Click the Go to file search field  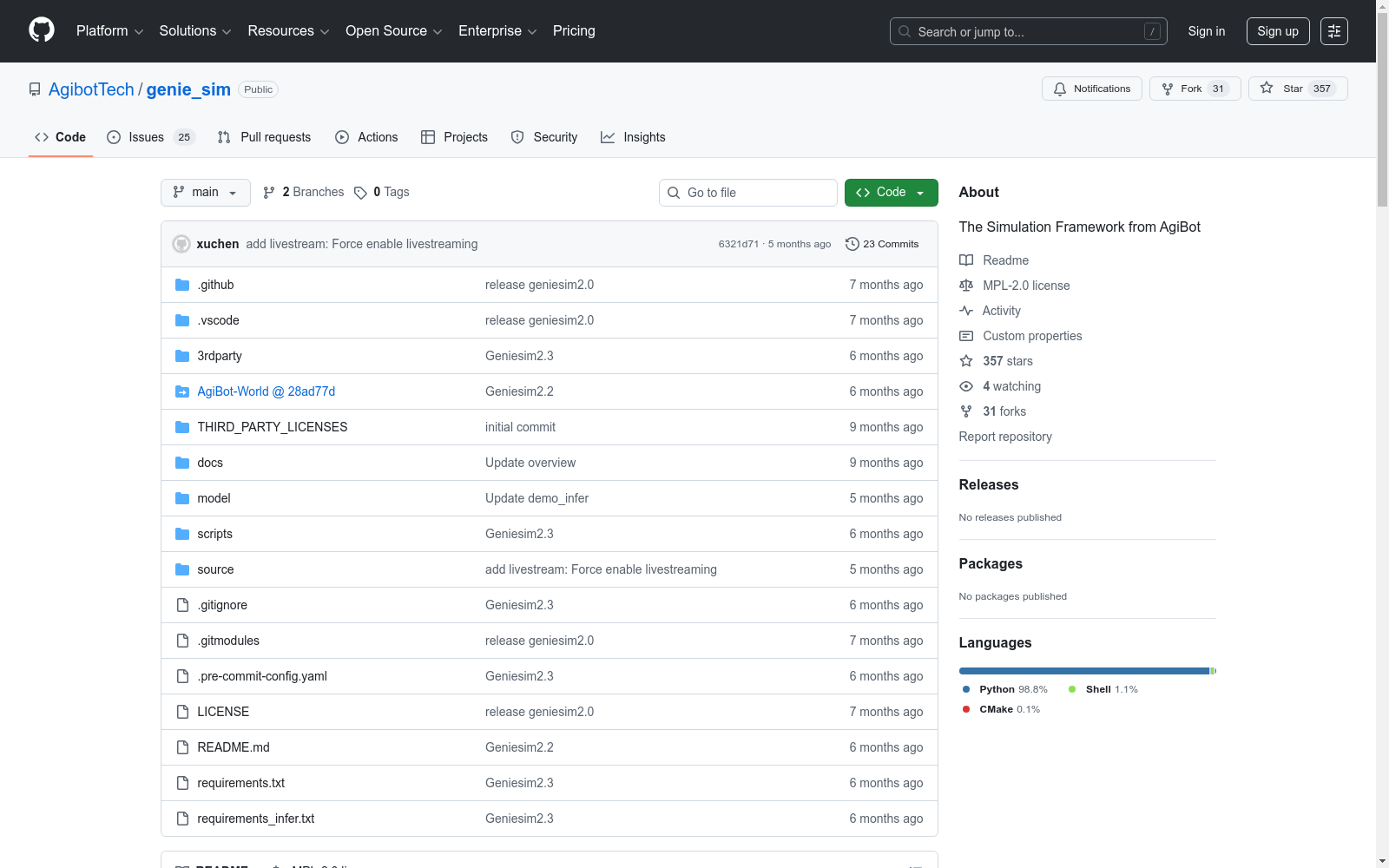click(x=748, y=193)
